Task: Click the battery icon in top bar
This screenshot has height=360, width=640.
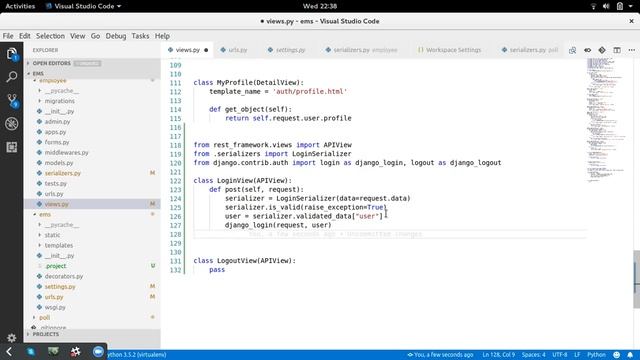Action: pyautogui.click(x=620, y=6)
